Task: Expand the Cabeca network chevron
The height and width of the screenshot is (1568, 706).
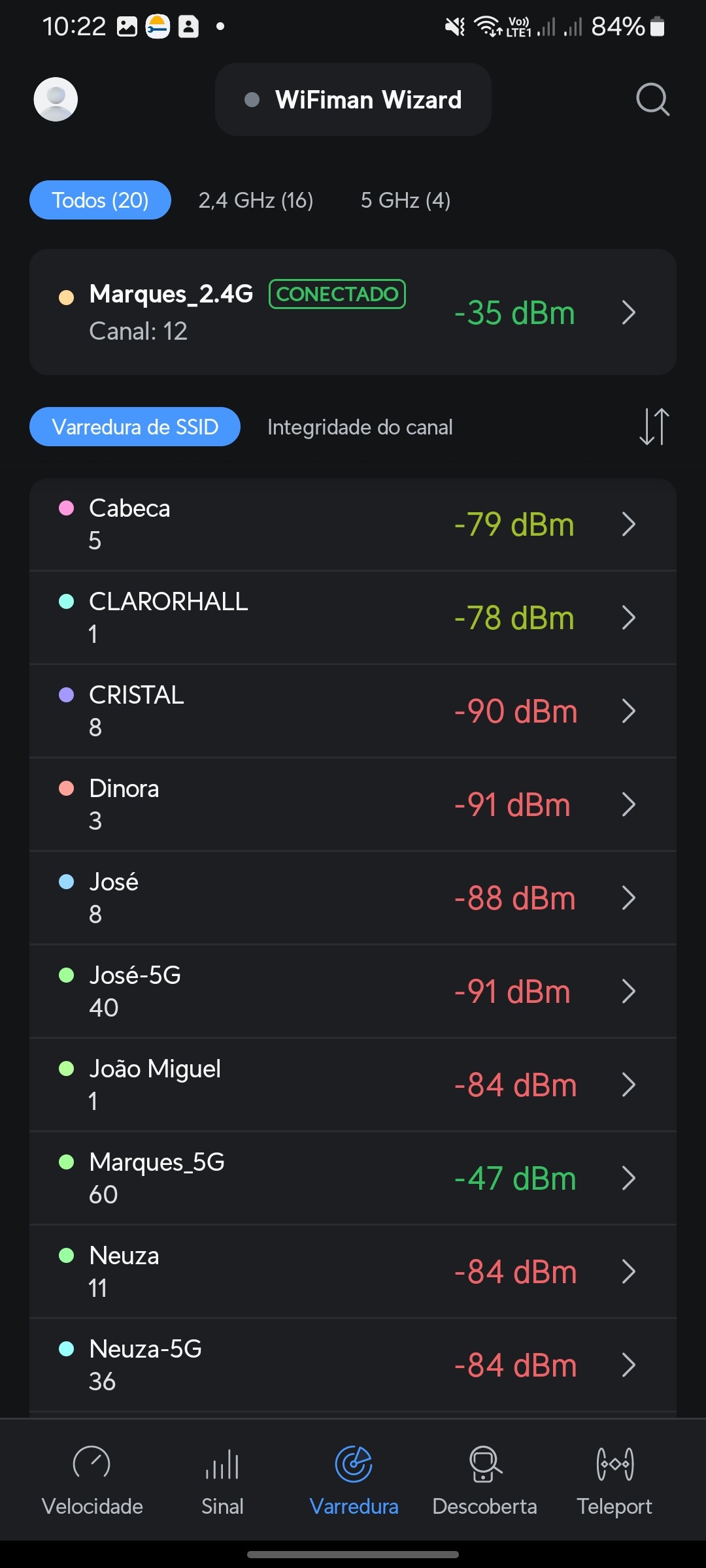Action: click(x=628, y=524)
